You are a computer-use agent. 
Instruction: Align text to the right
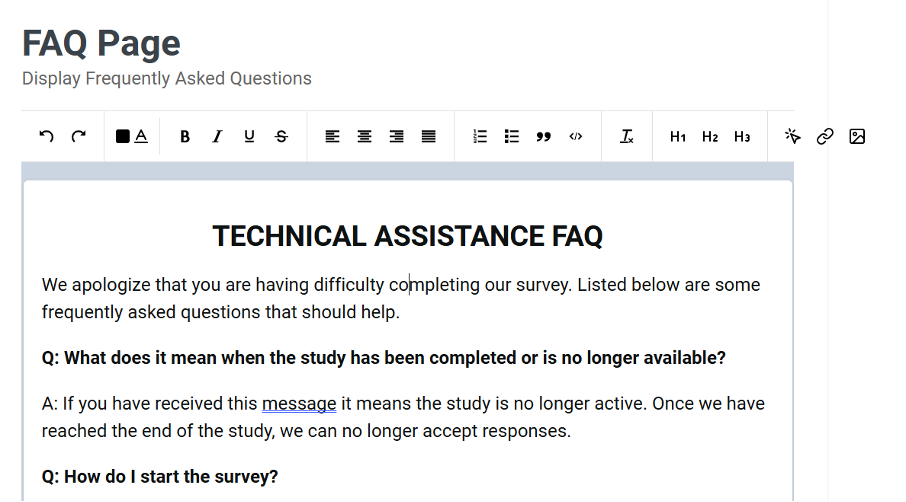tap(396, 136)
